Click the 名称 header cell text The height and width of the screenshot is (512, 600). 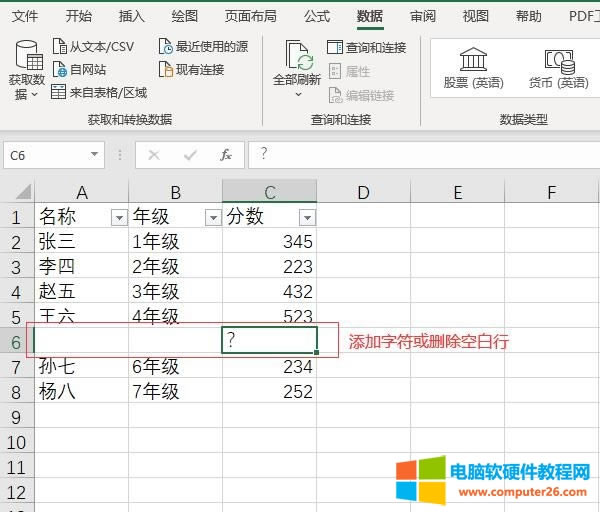click(x=57, y=216)
